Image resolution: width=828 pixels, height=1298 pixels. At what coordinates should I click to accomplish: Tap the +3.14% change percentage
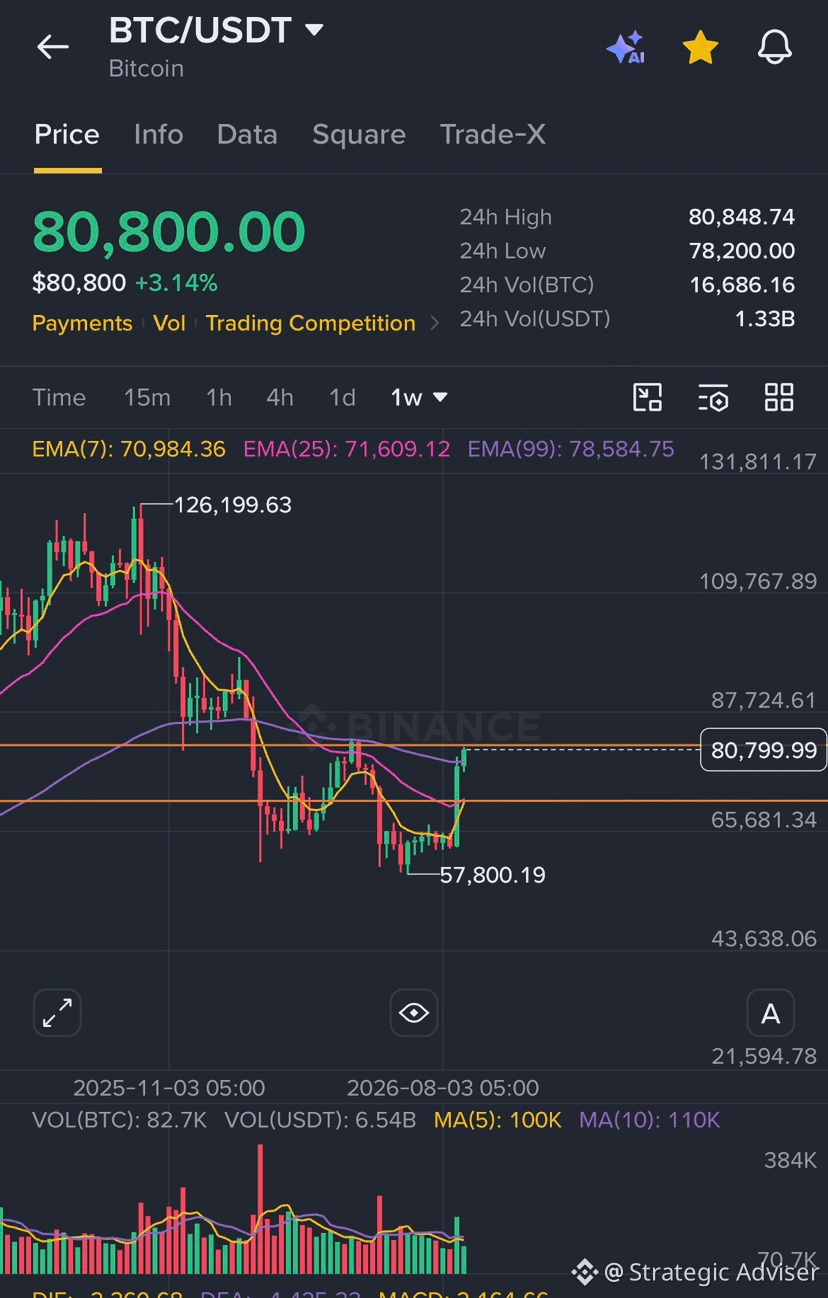[176, 283]
